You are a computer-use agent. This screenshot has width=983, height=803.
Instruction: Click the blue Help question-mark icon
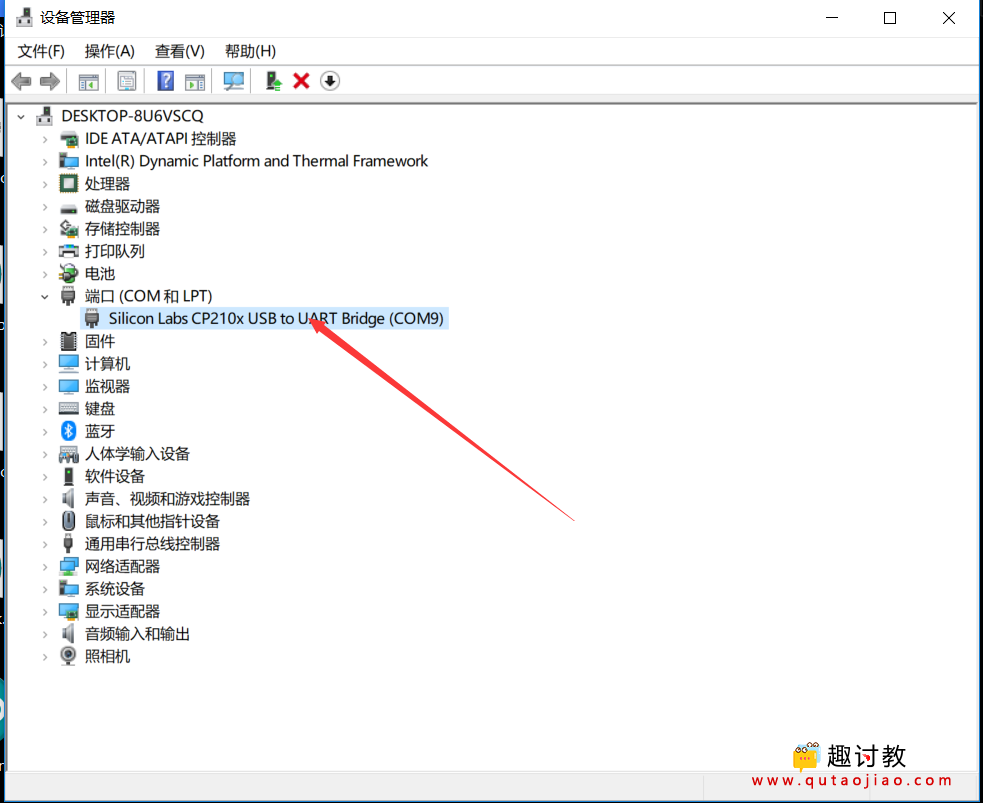tap(166, 81)
